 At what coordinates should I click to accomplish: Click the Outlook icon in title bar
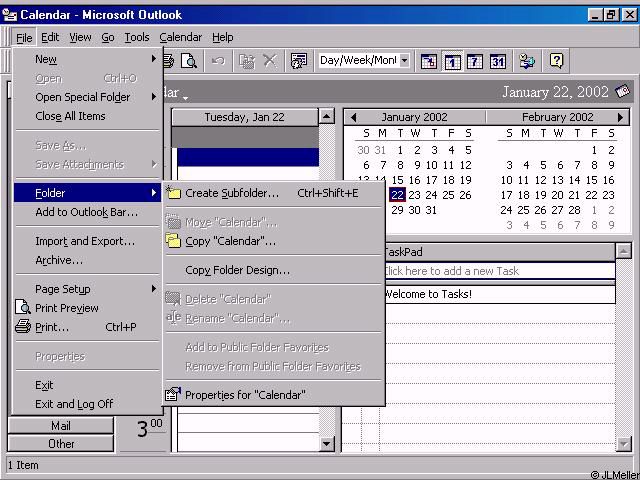(x=10, y=15)
